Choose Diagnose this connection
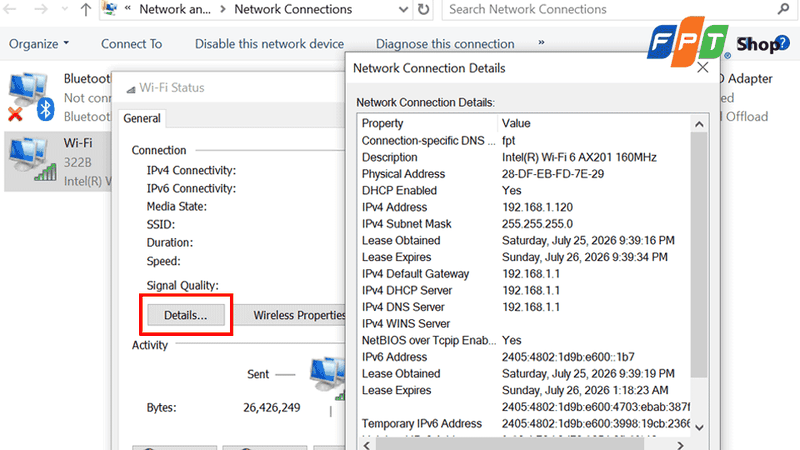800x450 pixels. (x=445, y=44)
